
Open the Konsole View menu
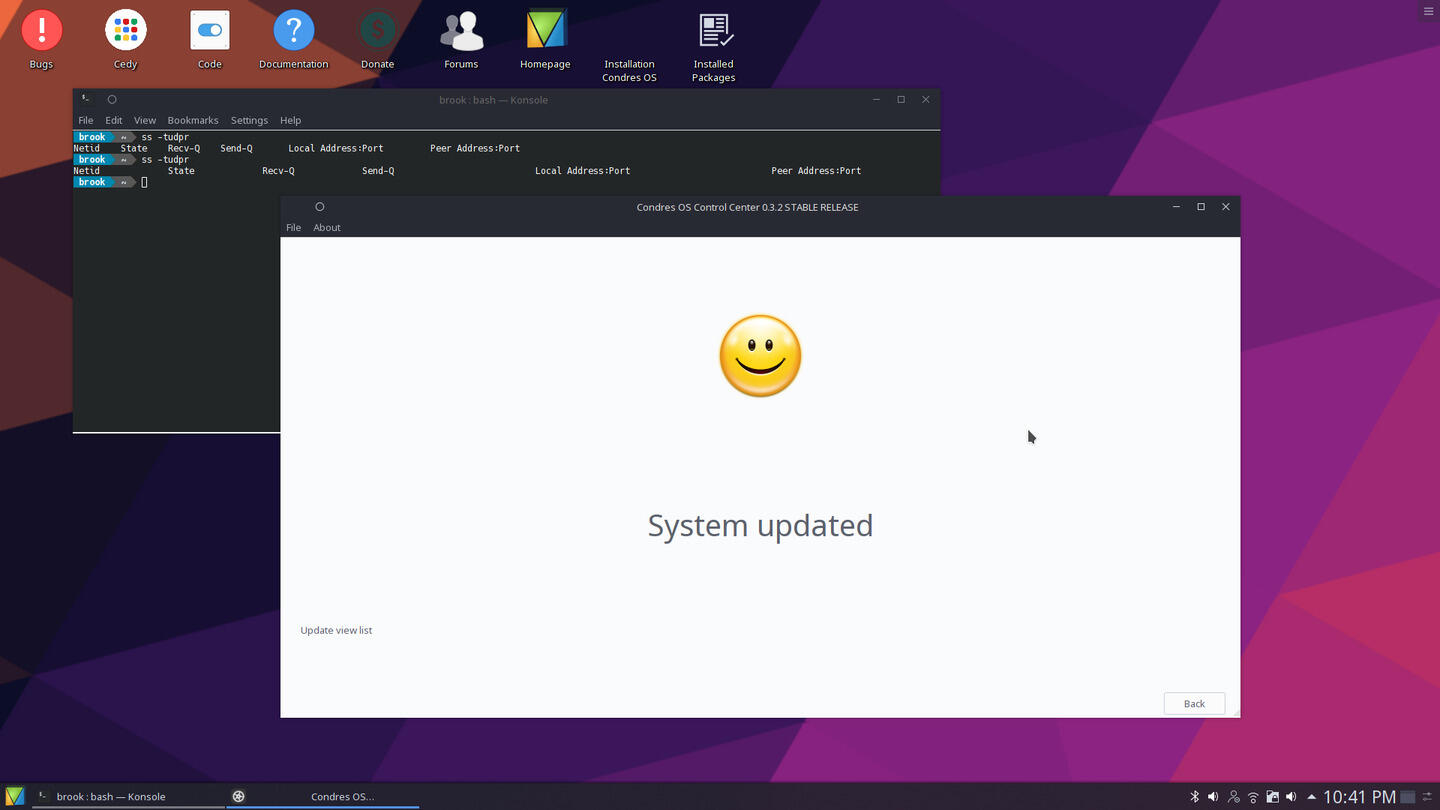(145, 120)
